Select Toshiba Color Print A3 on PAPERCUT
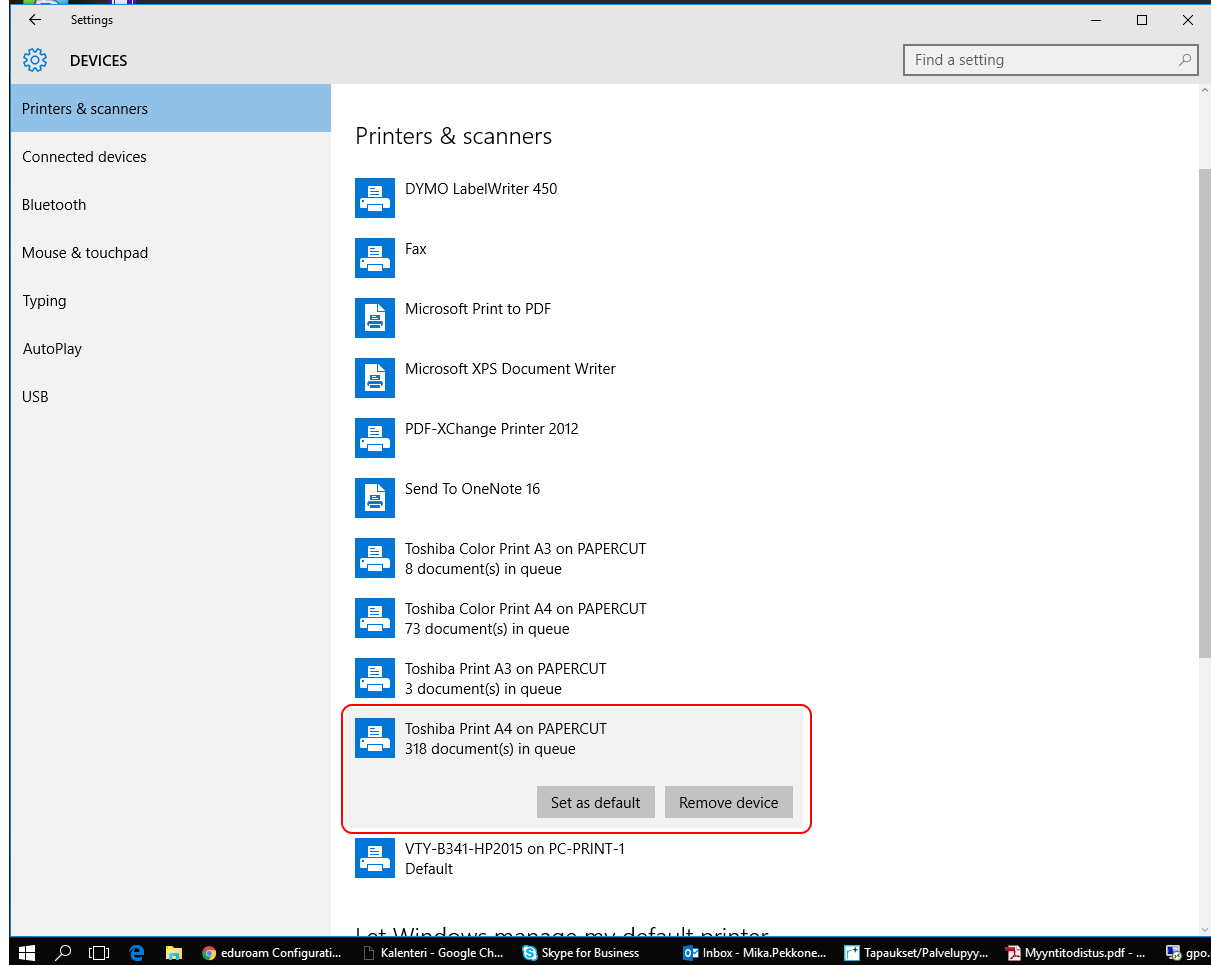Screen dimensions: 1211x965 (526, 548)
